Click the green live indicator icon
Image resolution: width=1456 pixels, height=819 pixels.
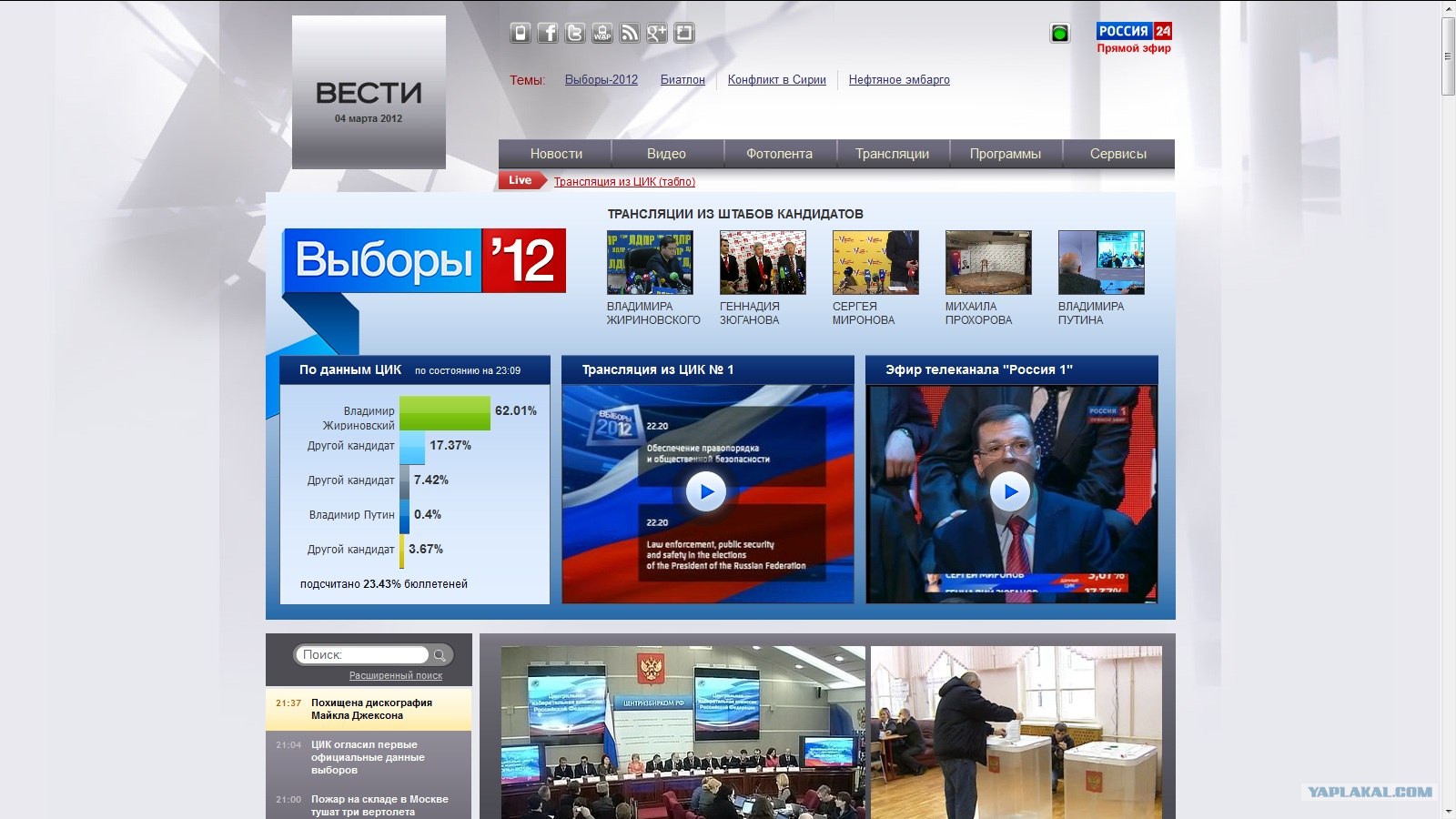coord(1060,34)
